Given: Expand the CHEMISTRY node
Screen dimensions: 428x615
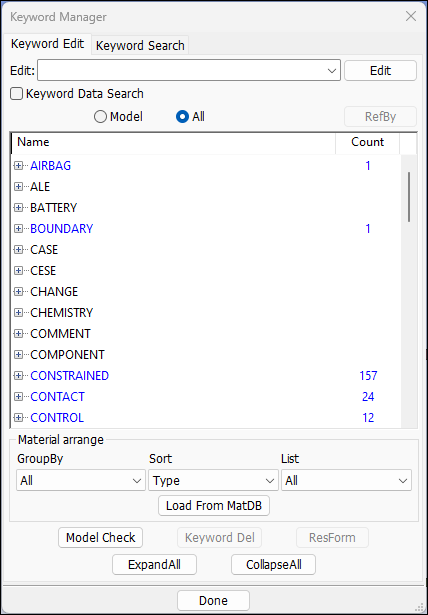Looking at the screenshot, I should (18, 313).
